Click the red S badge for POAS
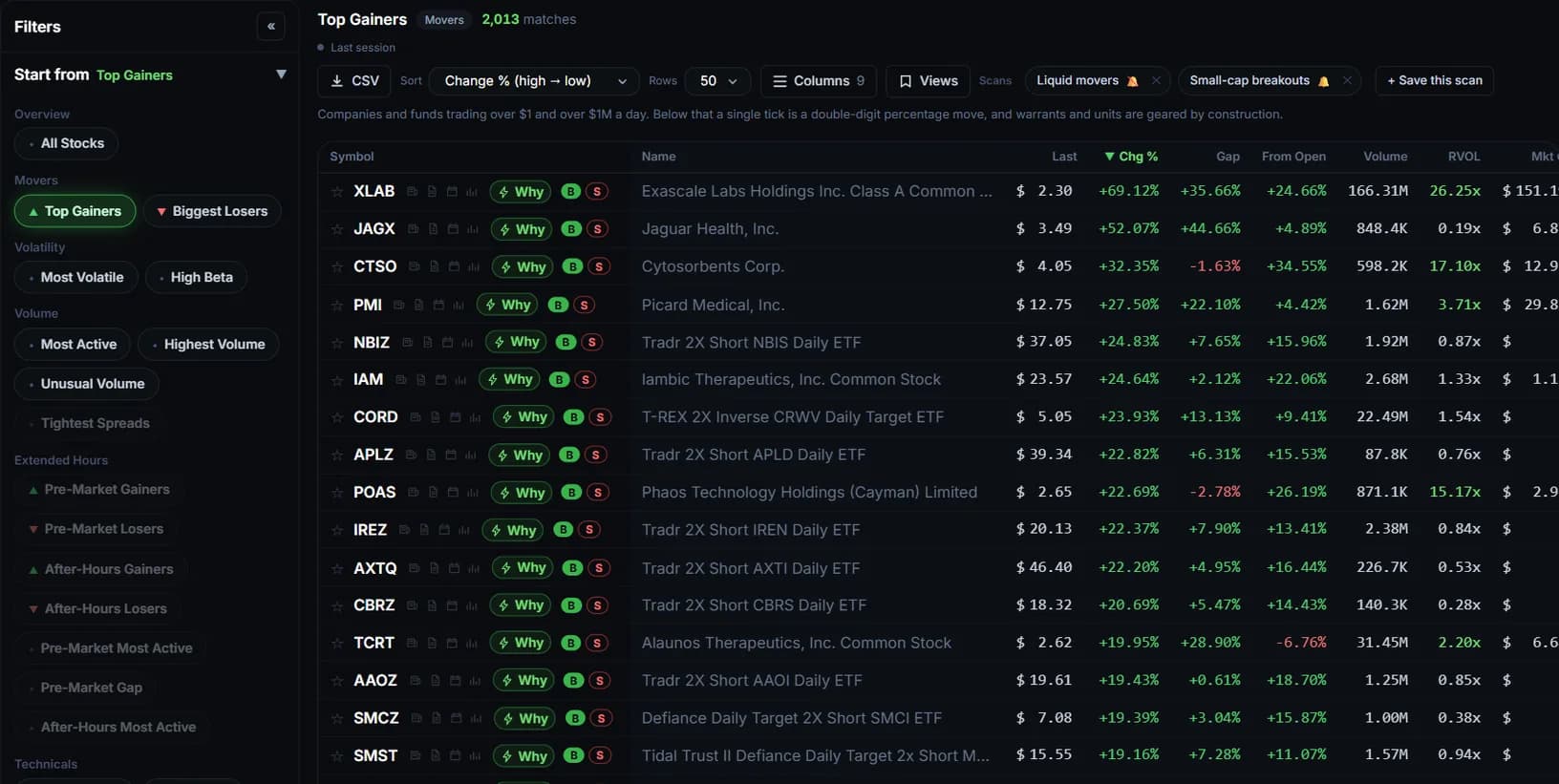The height and width of the screenshot is (784, 1559). pyautogui.click(x=598, y=492)
